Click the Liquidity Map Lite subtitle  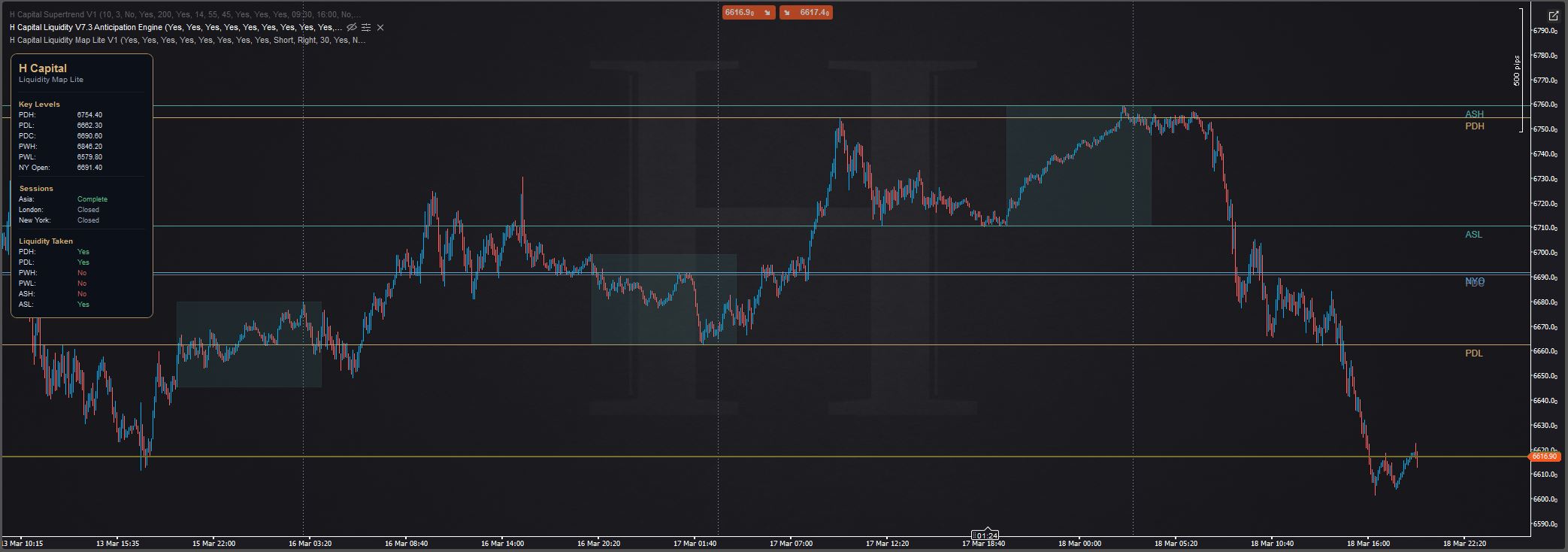pyautogui.click(x=51, y=80)
